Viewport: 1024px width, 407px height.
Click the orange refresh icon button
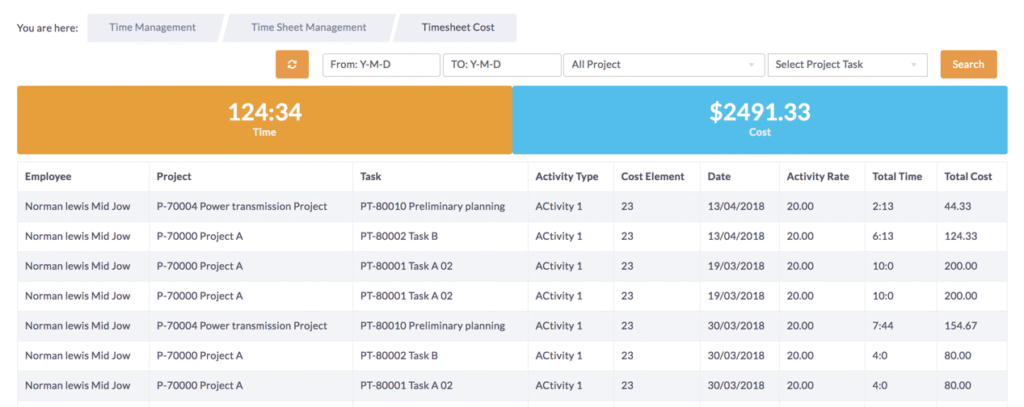(x=292, y=64)
